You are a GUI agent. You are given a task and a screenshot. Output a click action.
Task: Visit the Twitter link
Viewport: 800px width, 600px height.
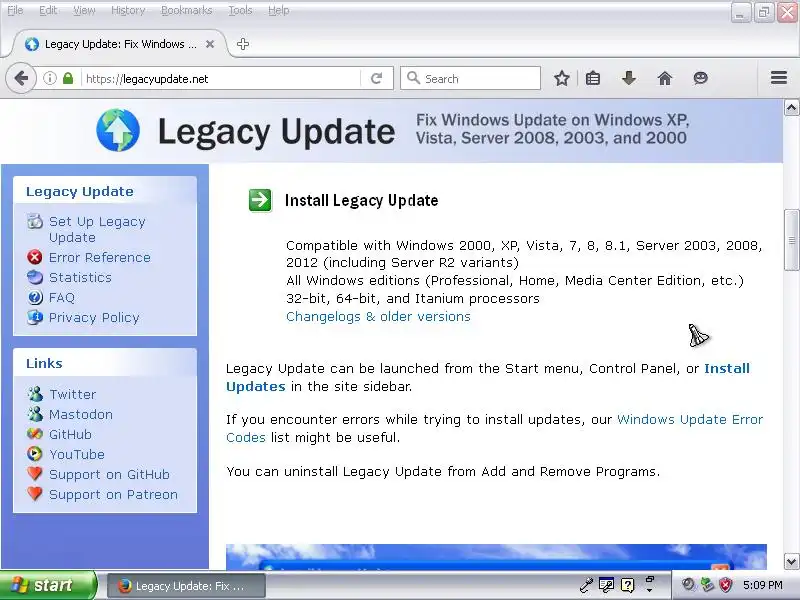point(72,394)
